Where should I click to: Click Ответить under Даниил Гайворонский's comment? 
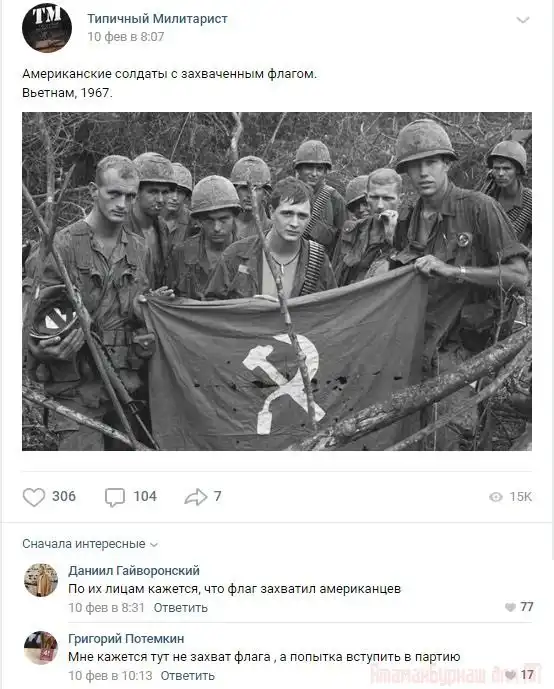pyautogui.click(x=181, y=608)
